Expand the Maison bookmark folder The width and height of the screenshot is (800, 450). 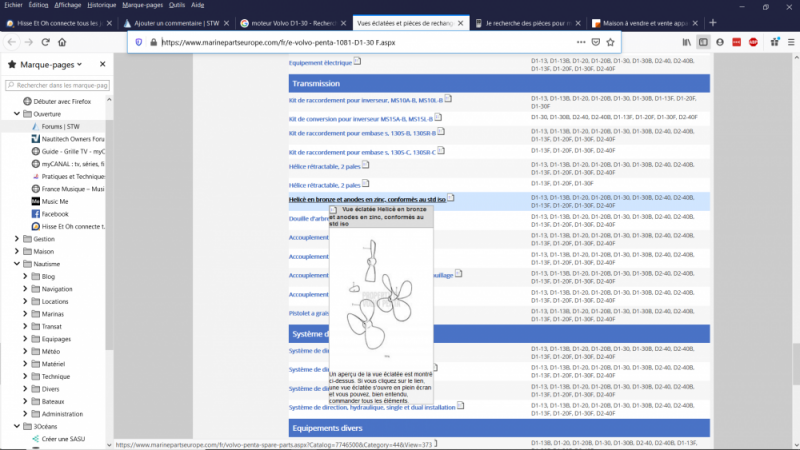click(x=17, y=252)
